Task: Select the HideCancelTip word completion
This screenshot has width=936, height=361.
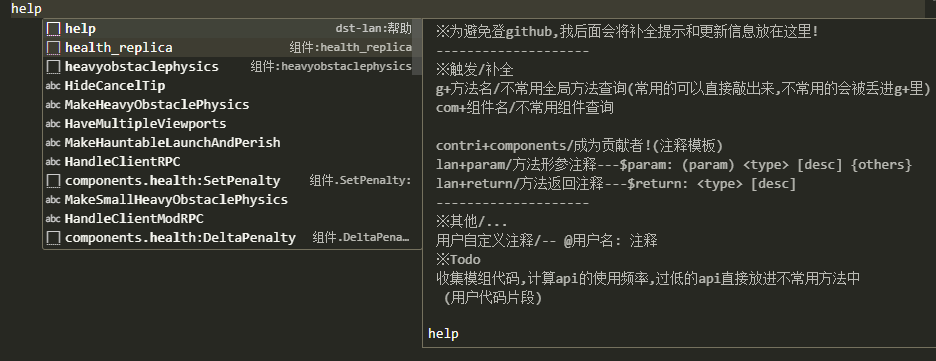Action: (230, 86)
